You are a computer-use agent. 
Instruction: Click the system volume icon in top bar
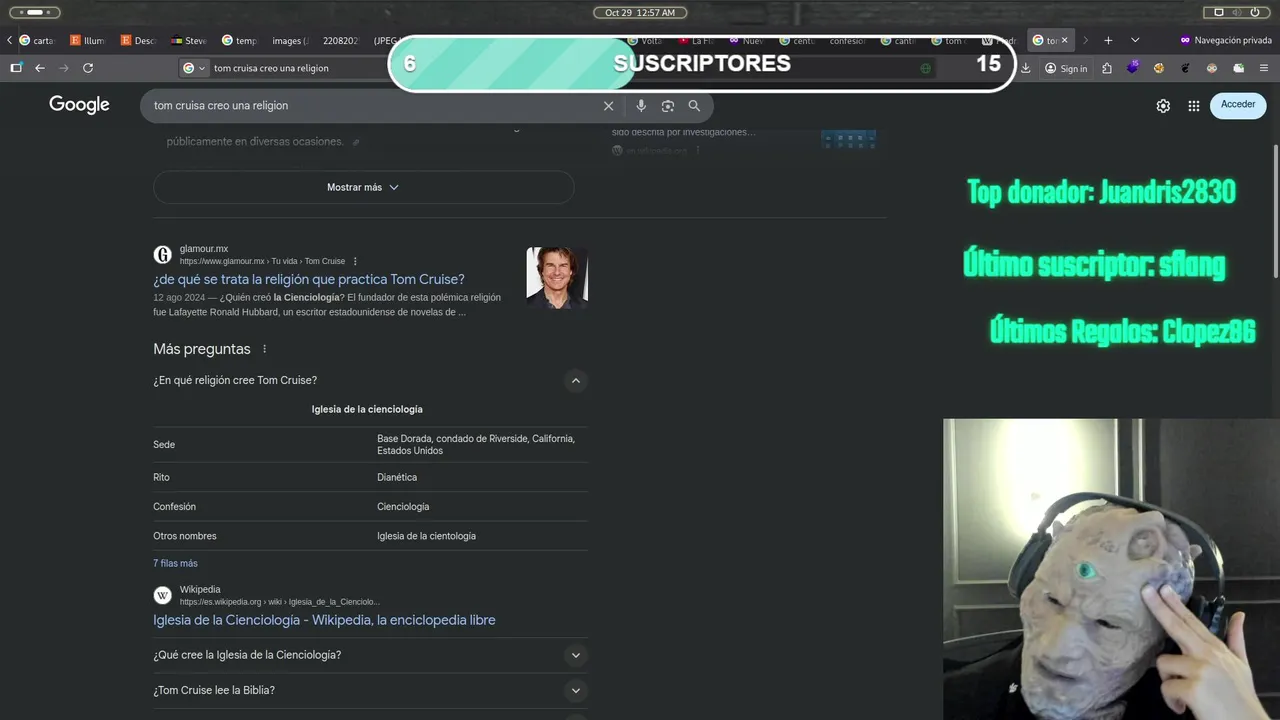coord(1237,12)
